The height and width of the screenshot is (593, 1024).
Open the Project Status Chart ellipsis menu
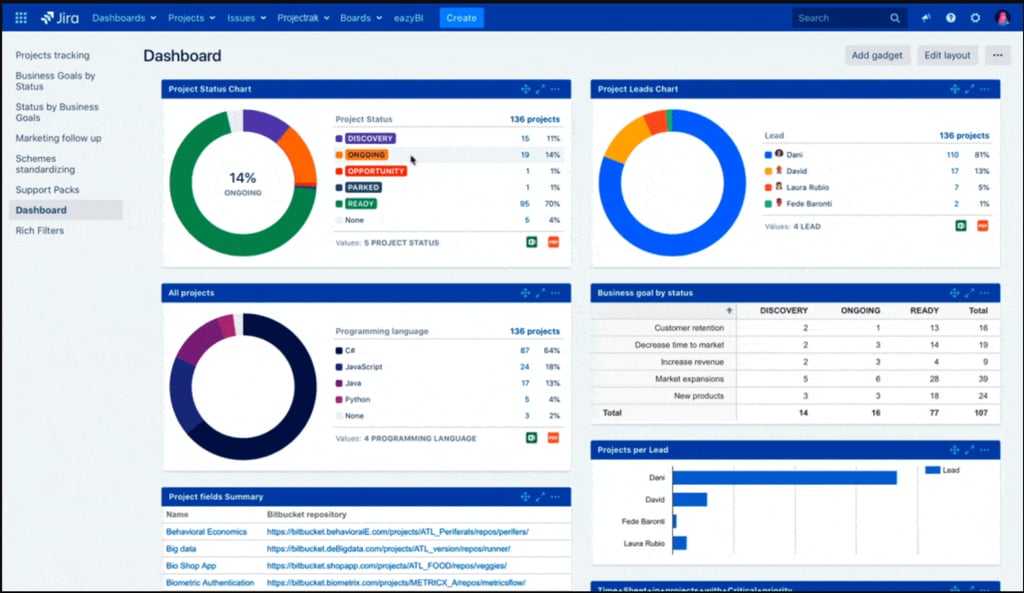click(x=557, y=88)
